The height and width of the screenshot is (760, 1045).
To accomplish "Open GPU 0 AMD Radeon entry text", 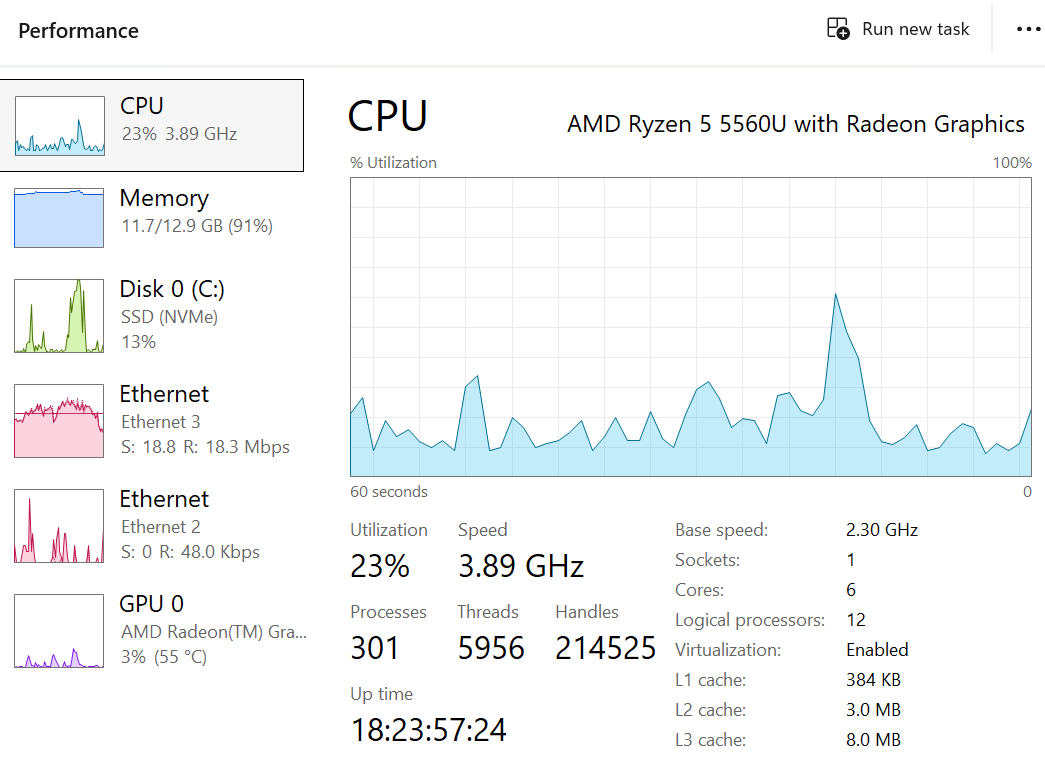I will [214, 632].
